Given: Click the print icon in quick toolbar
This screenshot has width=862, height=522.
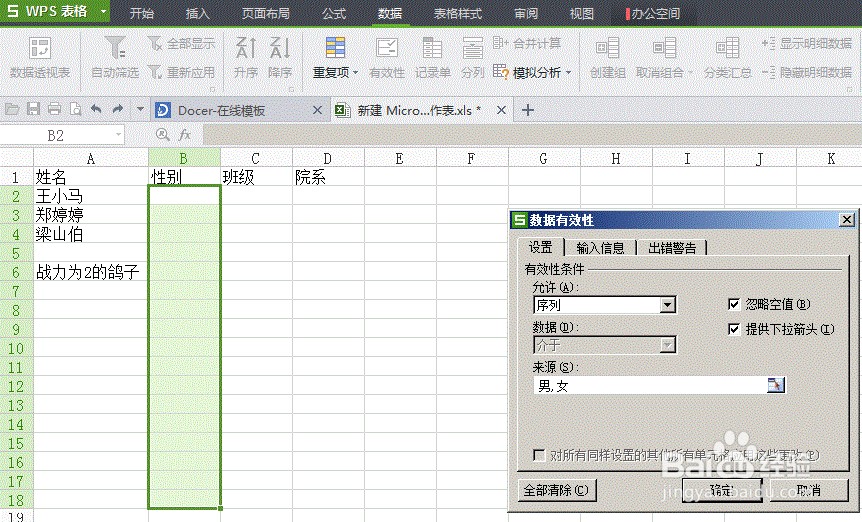Looking at the screenshot, I should (x=54, y=109).
